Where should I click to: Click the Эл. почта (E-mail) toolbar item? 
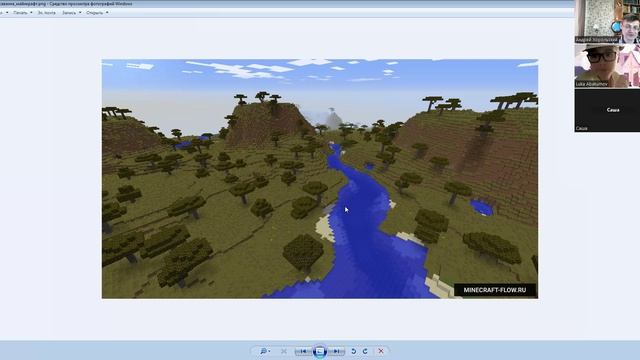47,13
